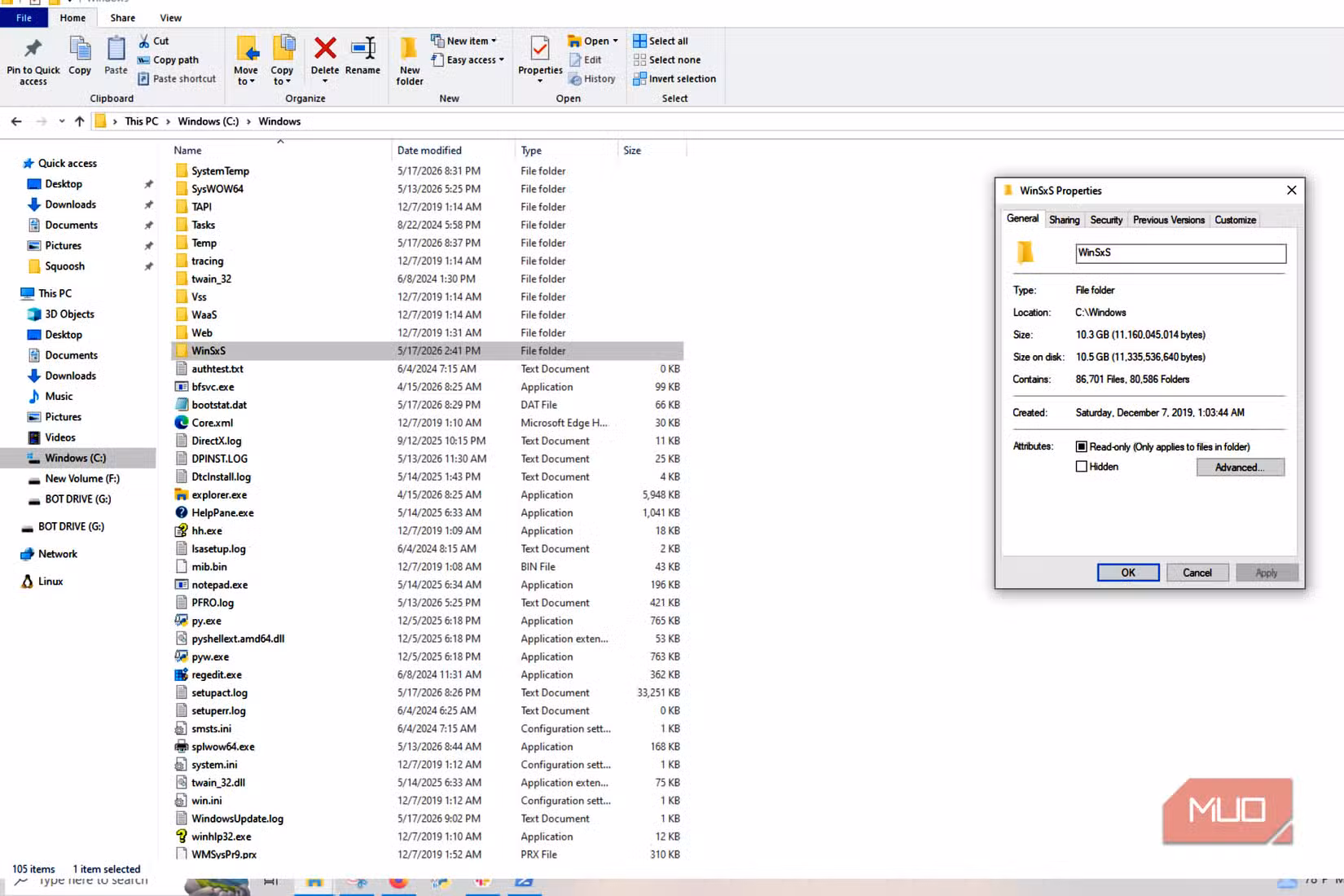Open Linux in the navigation pane
Viewport: 1344px width, 896px height.
tap(51, 582)
